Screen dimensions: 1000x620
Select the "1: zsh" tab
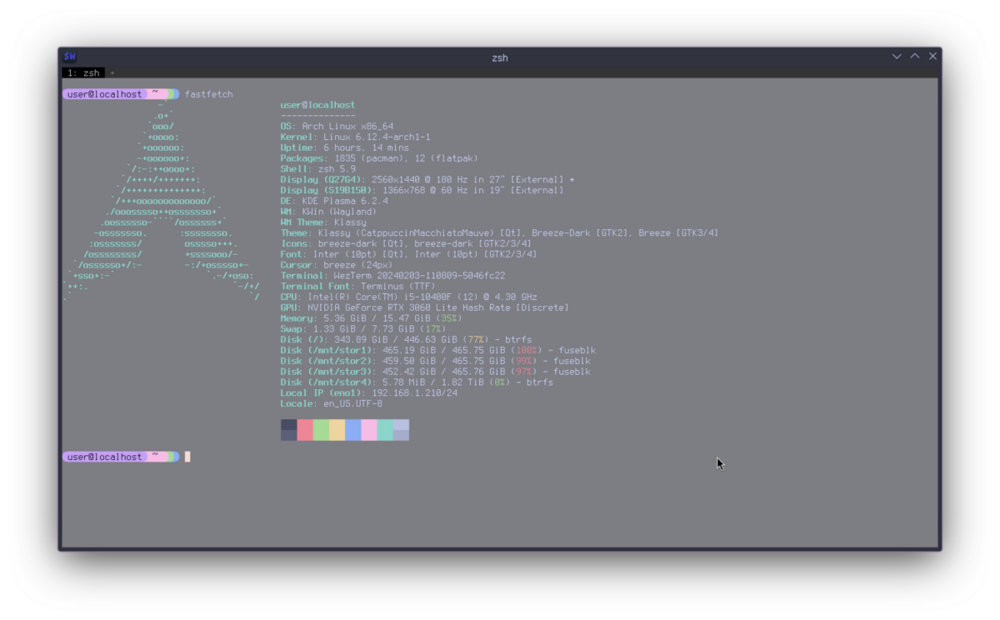coord(84,73)
